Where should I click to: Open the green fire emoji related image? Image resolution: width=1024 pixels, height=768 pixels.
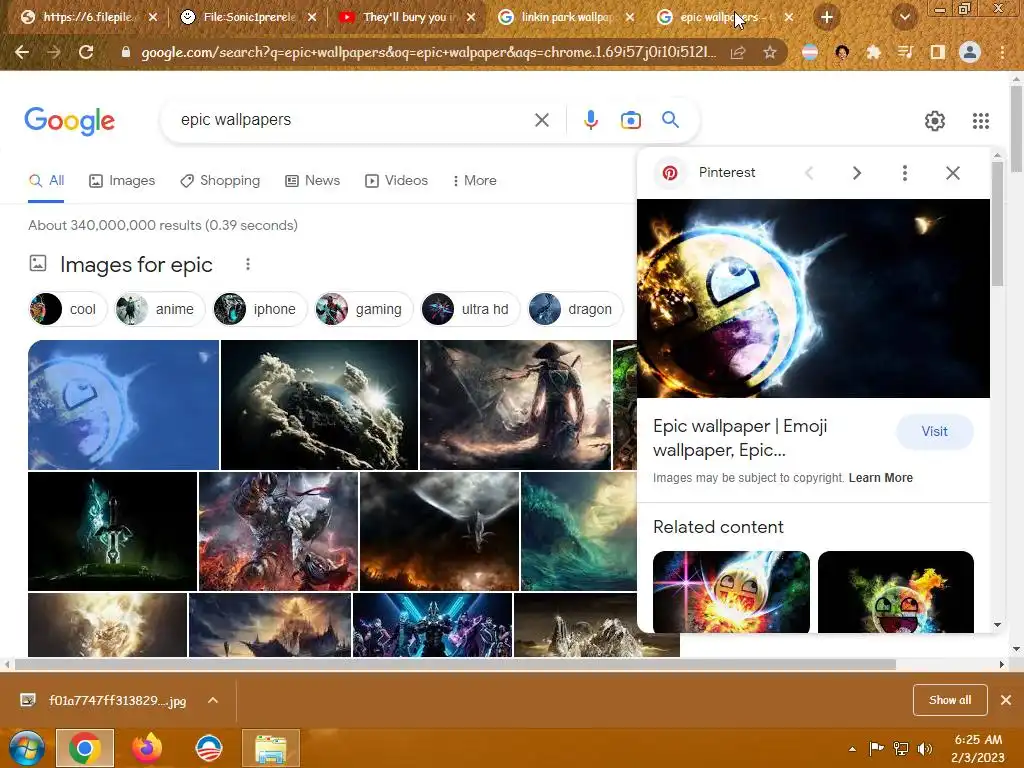pyautogui.click(x=895, y=592)
